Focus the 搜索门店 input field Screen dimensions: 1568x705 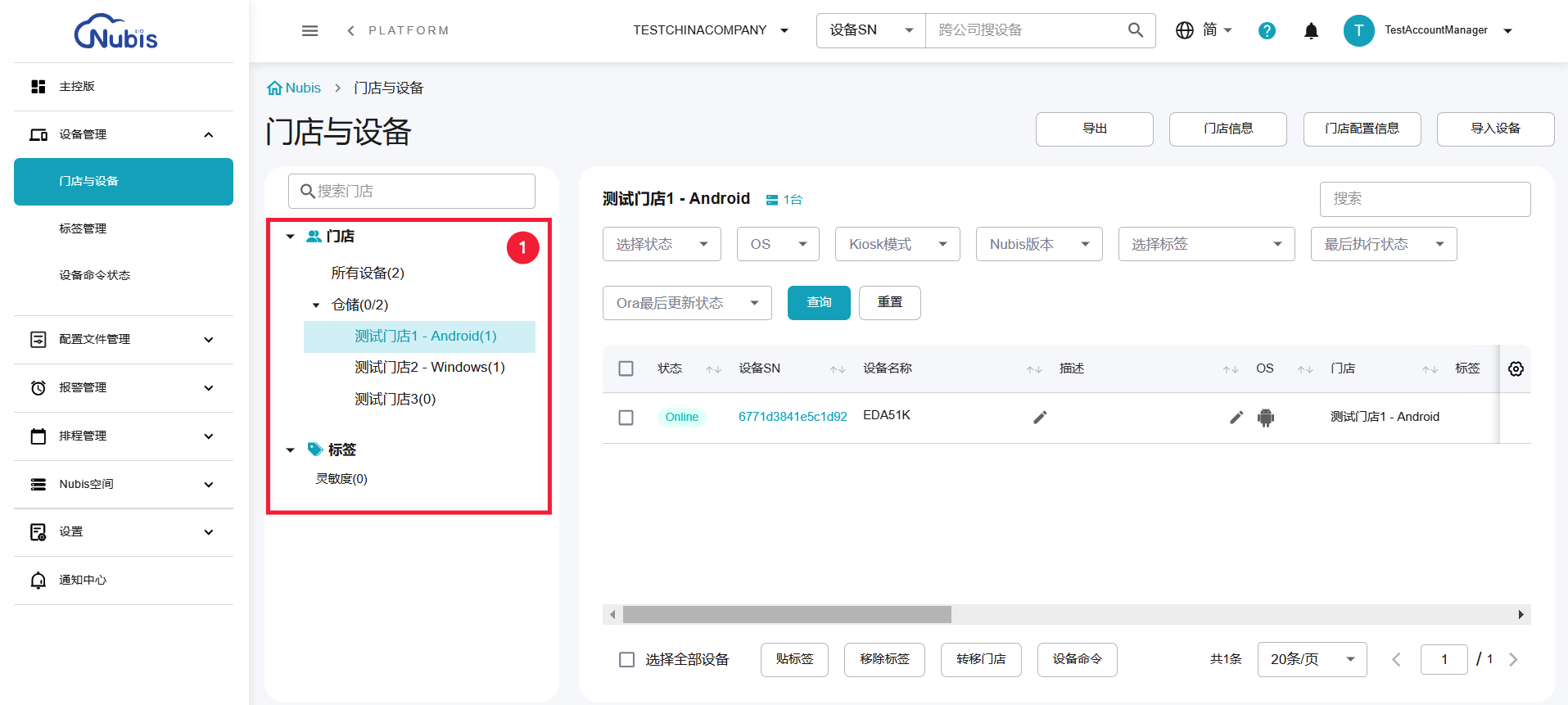[412, 191]
